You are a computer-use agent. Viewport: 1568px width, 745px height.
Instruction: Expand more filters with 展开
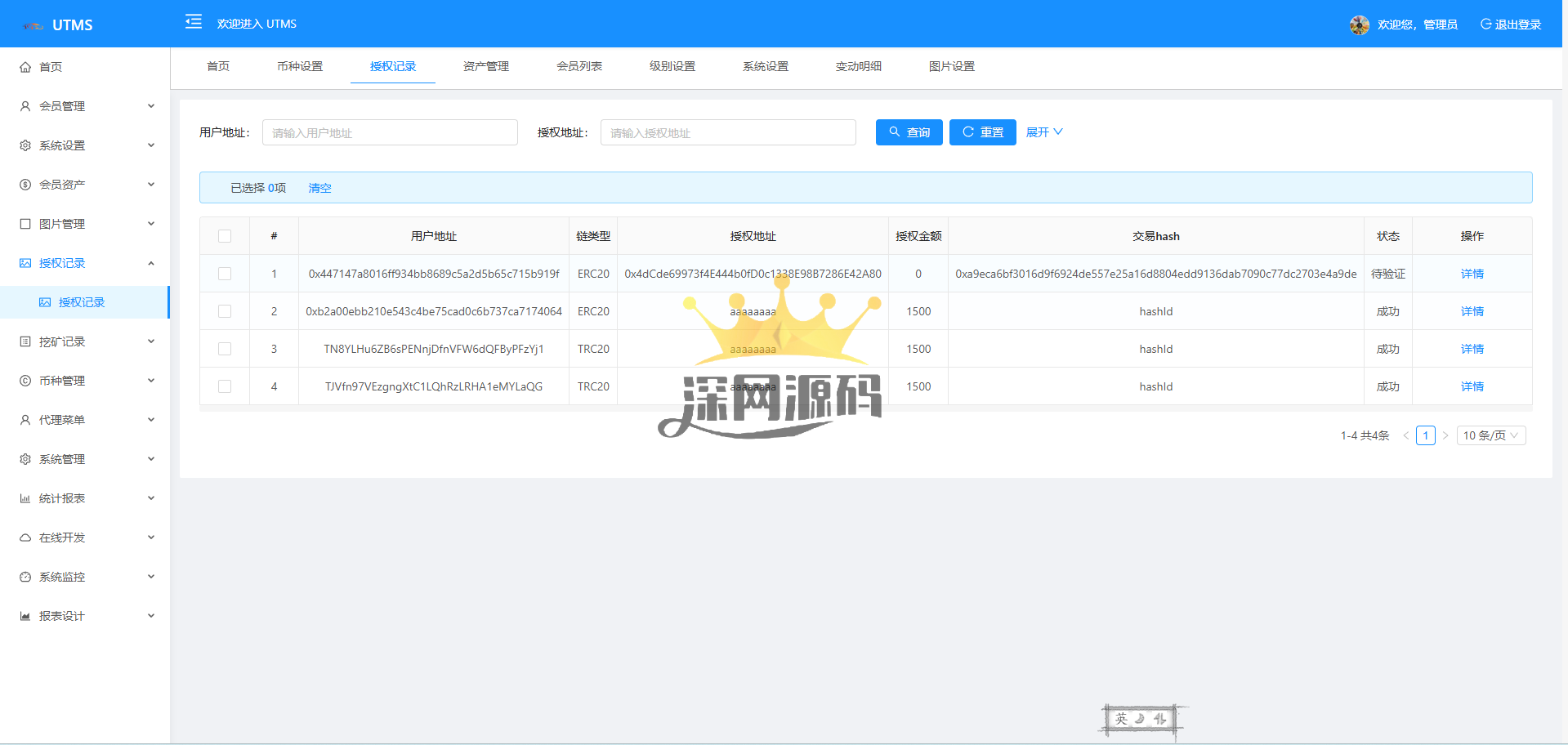[1043, 132]
